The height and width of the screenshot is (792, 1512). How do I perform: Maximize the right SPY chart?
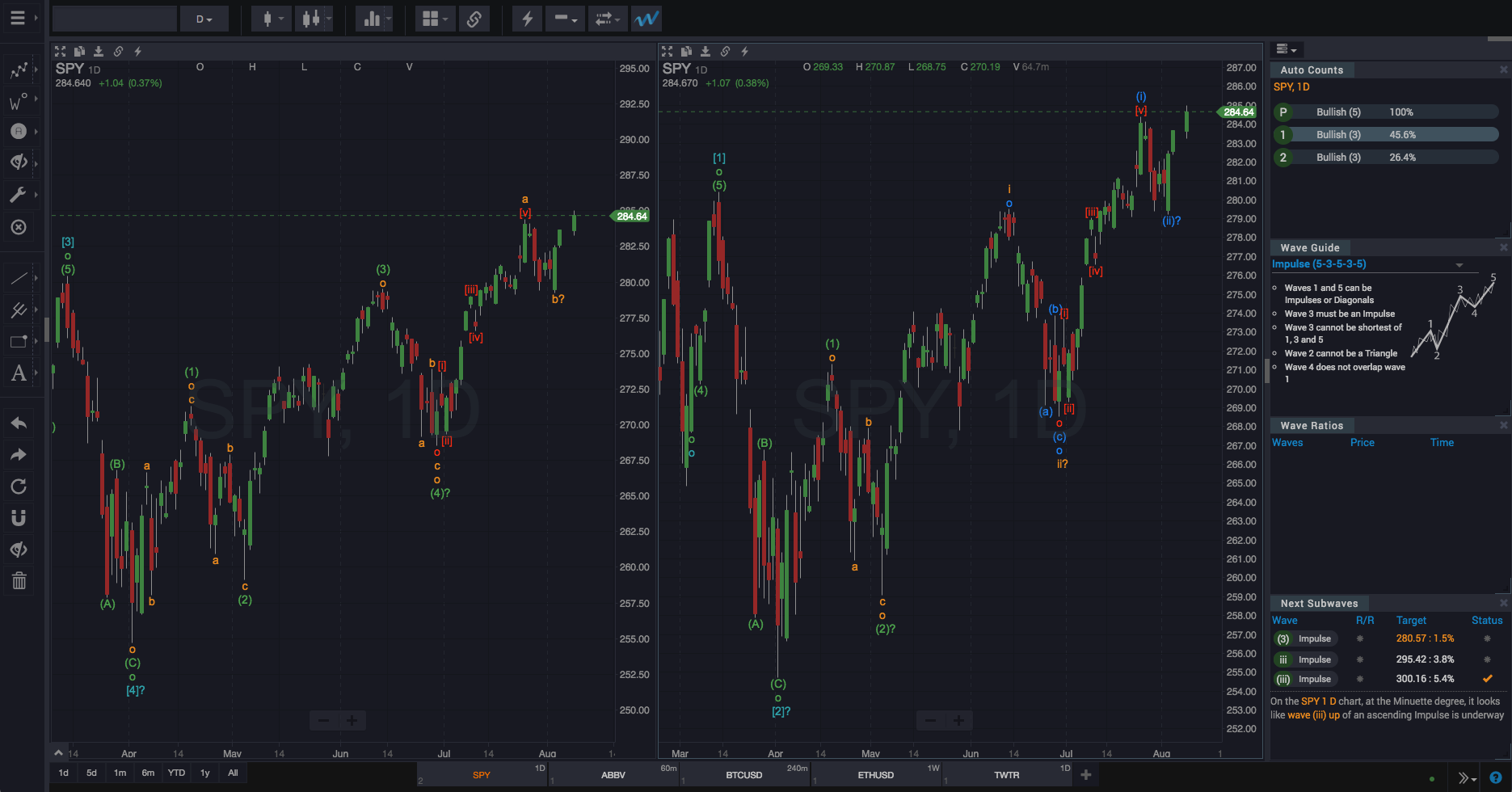(667, 51)
